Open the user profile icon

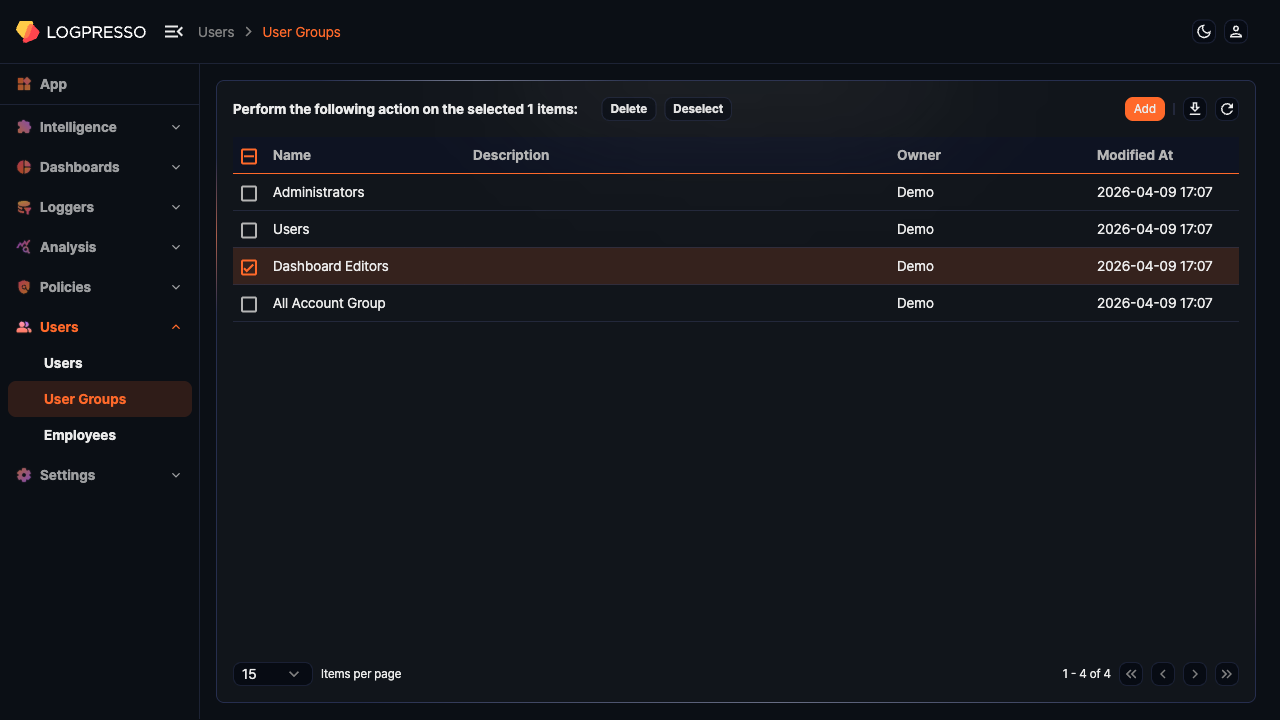(x=1236, y=32)
